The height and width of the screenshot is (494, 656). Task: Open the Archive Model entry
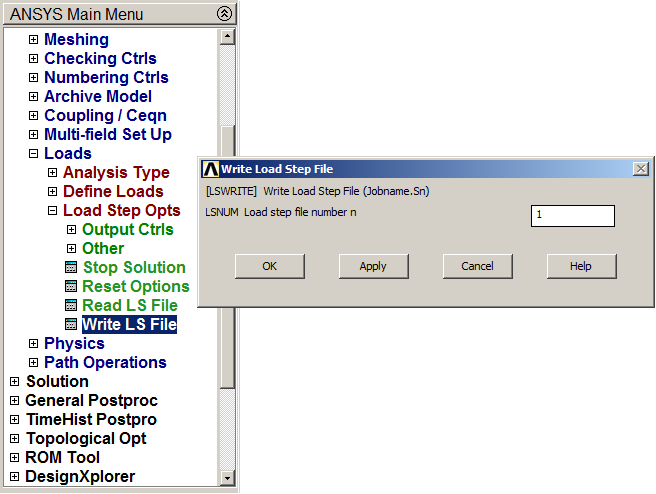tap(98, 97)
